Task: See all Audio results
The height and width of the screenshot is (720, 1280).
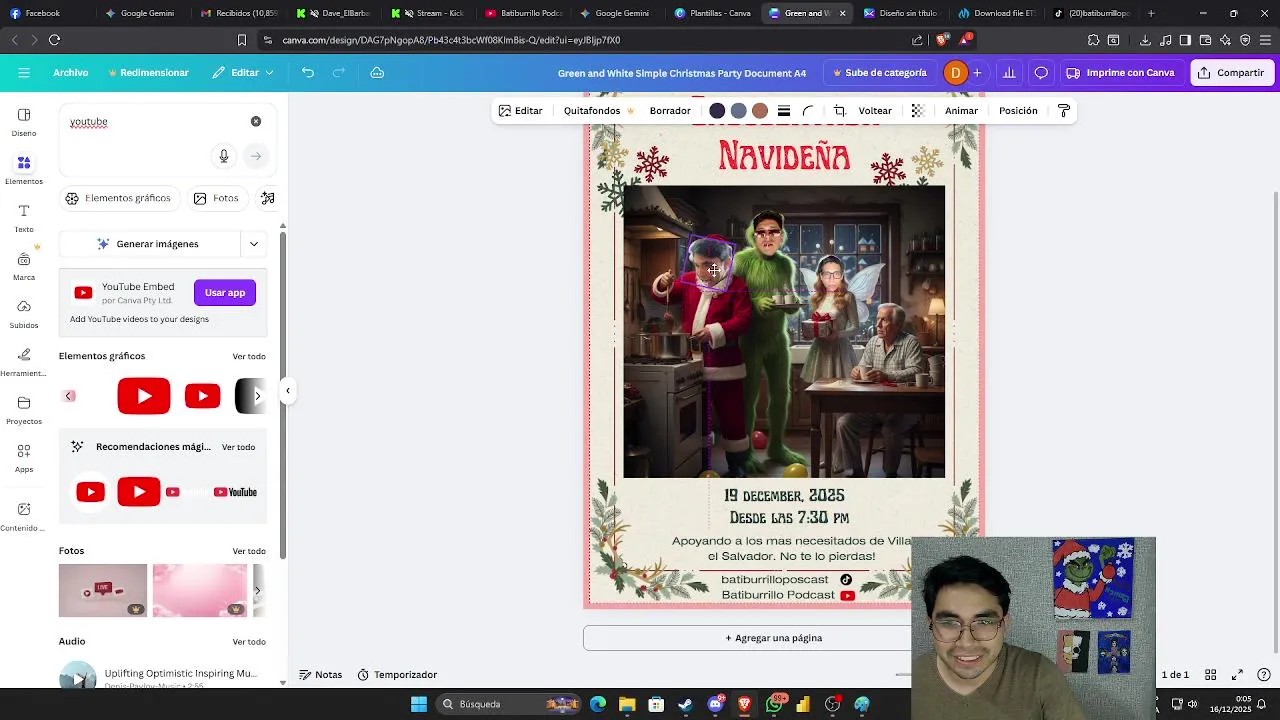Action: (249, 642)
